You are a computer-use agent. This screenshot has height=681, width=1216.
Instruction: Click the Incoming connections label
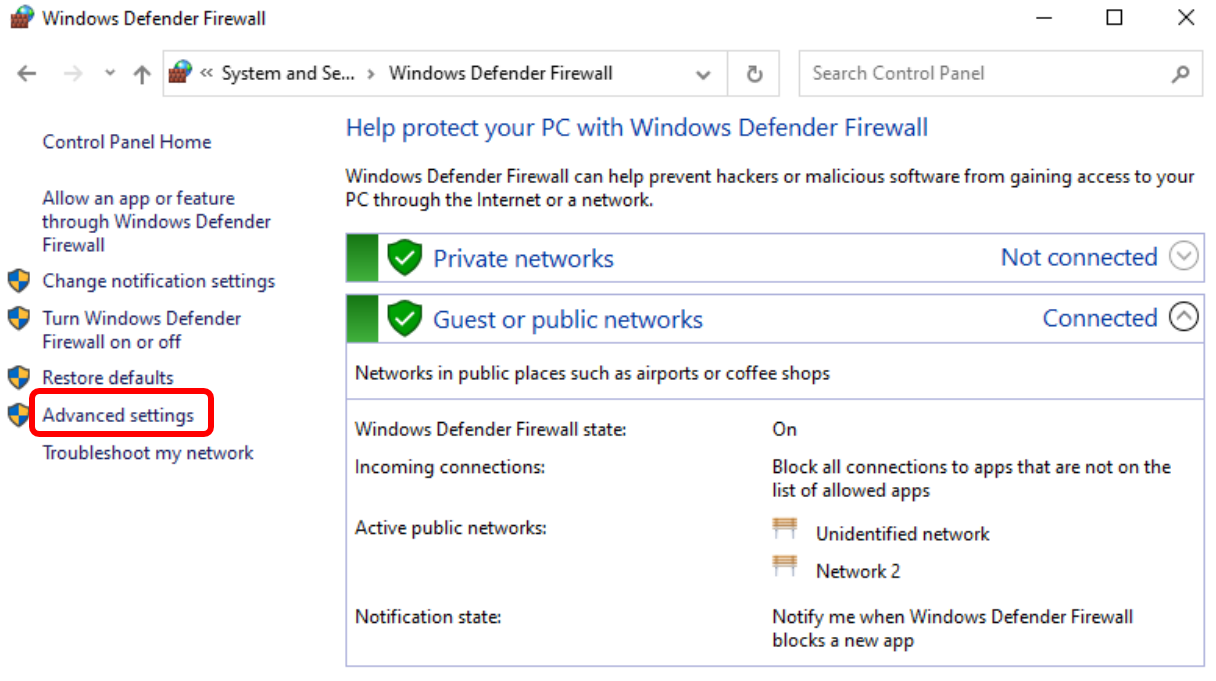click(x=450, y=466)
